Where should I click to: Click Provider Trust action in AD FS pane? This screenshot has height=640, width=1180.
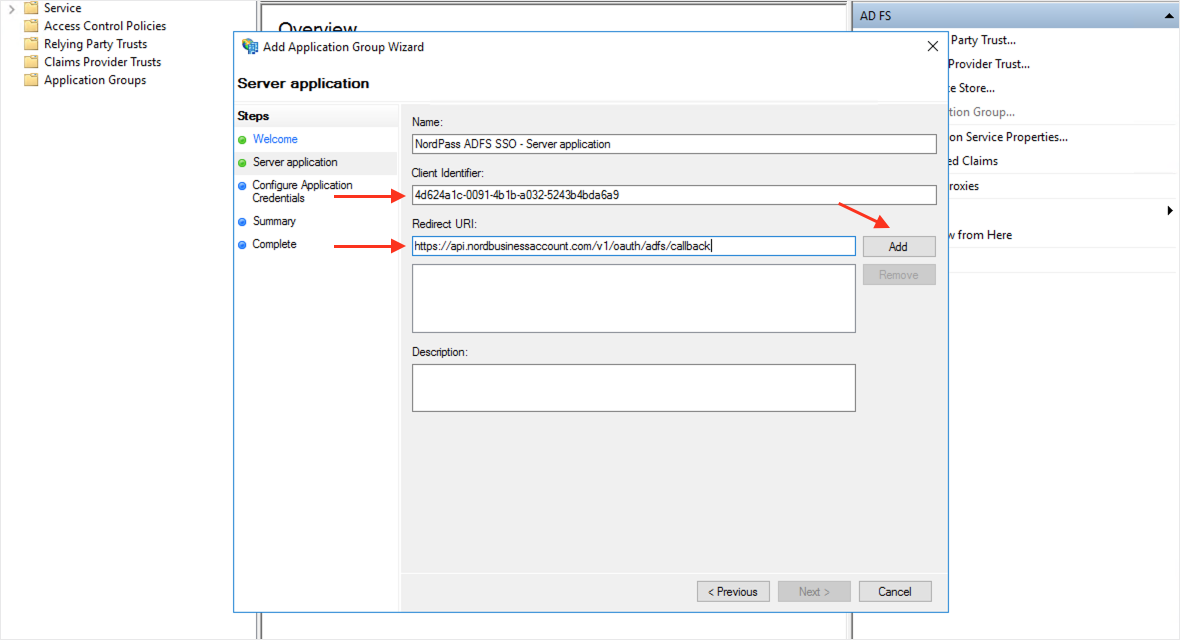point(988,64)
